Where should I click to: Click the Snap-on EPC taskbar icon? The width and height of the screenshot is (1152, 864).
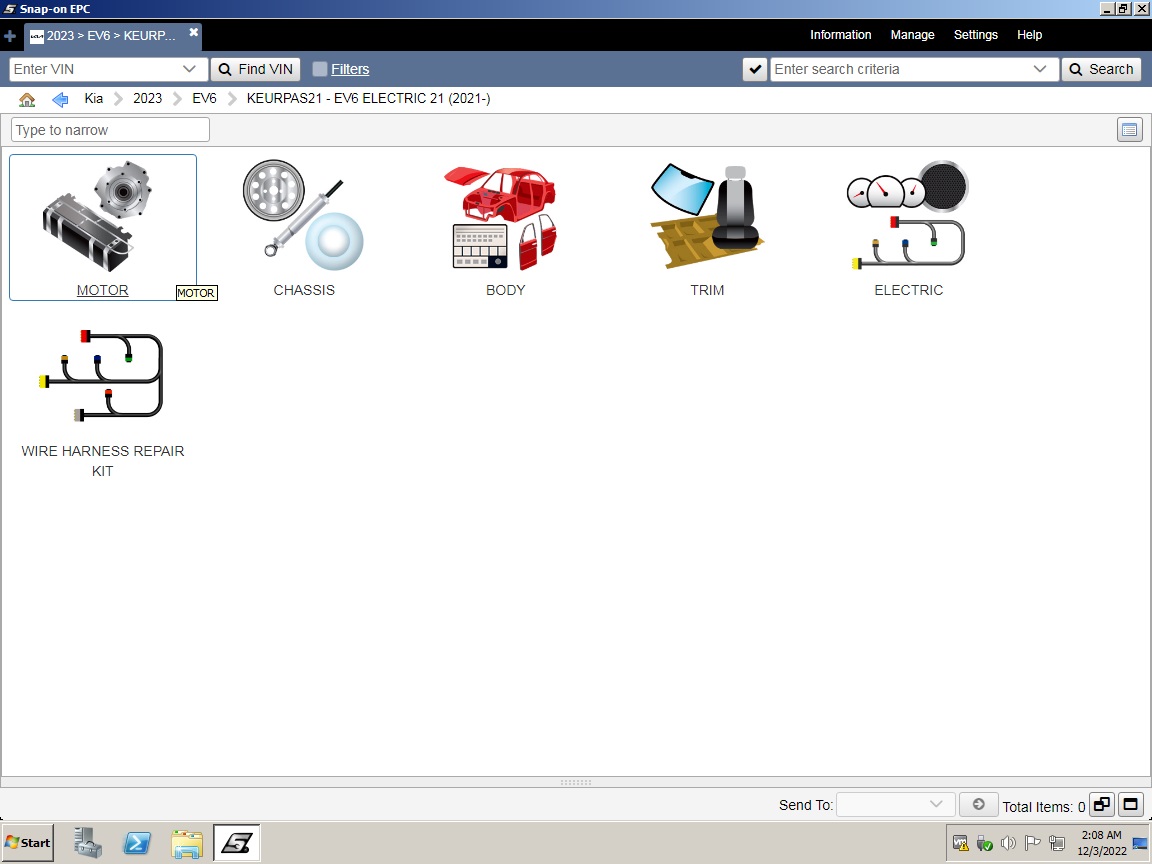(237, 843)
